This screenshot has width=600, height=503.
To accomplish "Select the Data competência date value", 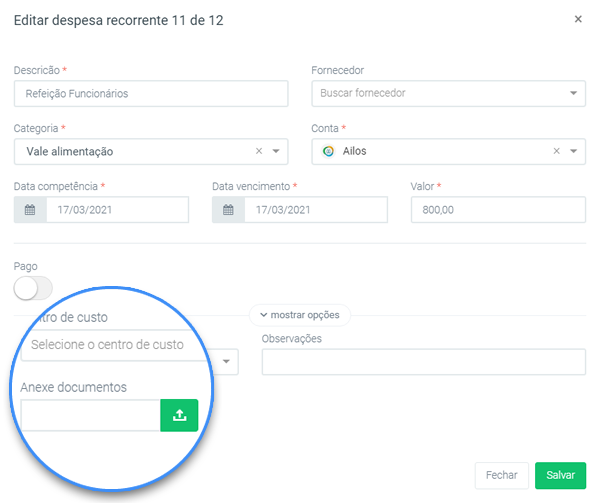I will pyautogui.click(x=116, y=210).
